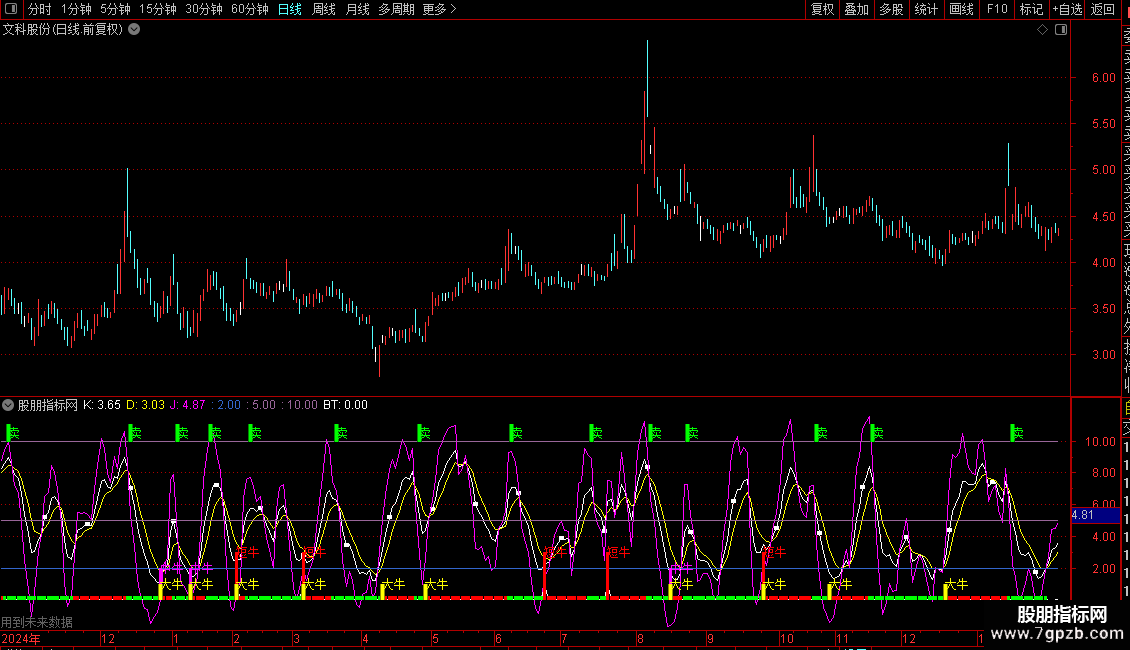
Task: Activate the 画线 drawing tools
Action: tap(961, 9)
